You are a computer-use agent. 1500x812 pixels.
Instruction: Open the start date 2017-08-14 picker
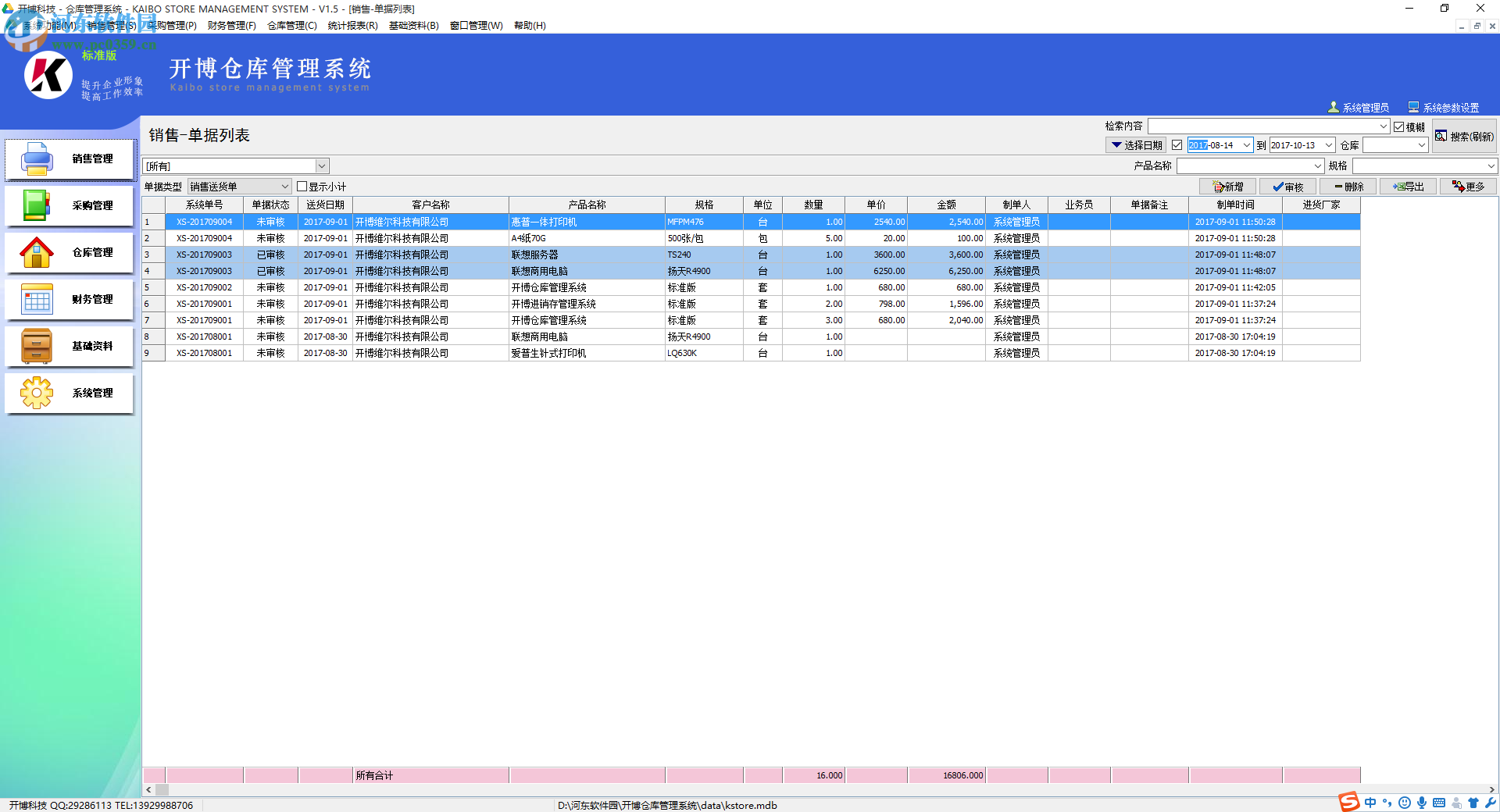(x=1247, y=145)
